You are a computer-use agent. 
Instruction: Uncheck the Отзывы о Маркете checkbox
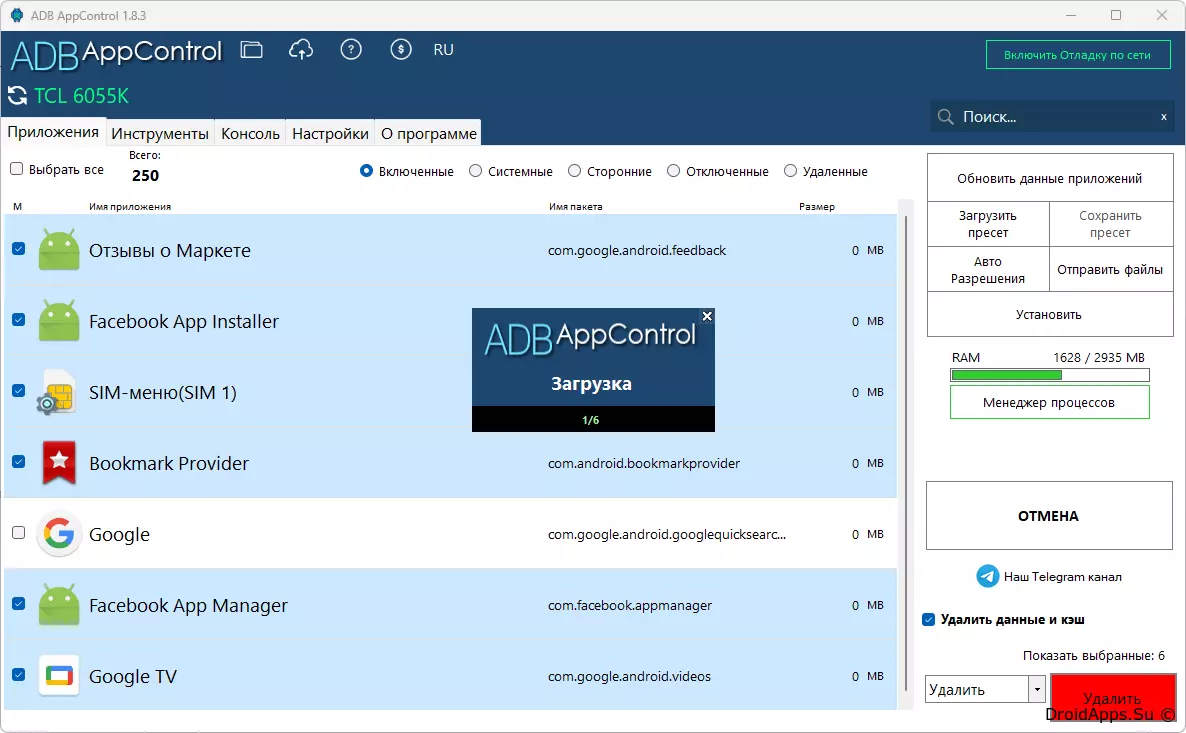click(x=19, y=249)
